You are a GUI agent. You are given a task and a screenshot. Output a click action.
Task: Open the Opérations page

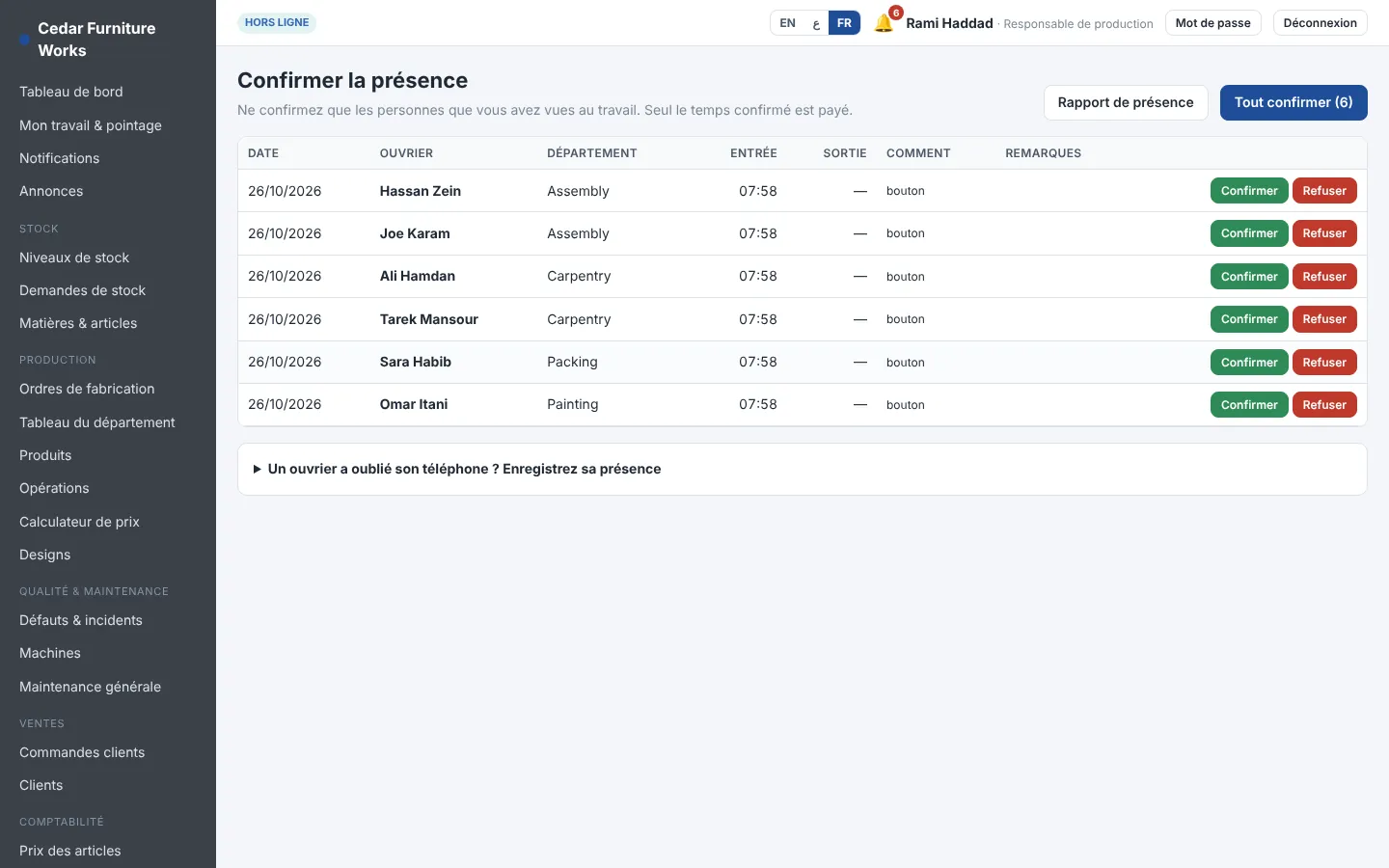54,488
